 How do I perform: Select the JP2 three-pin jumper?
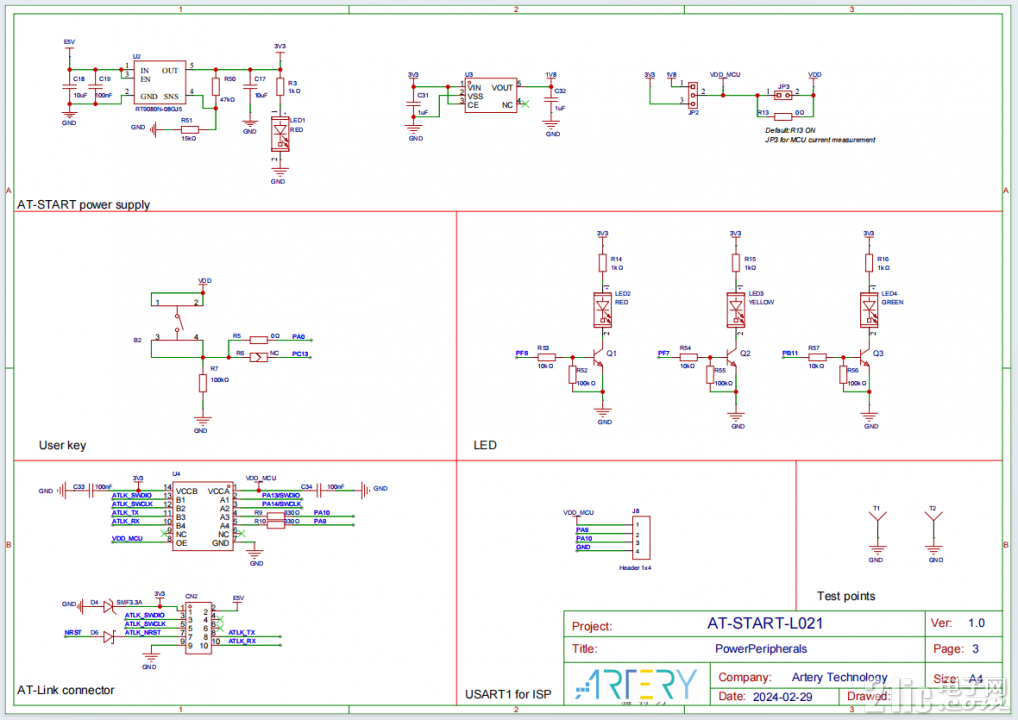coord(693,95)
